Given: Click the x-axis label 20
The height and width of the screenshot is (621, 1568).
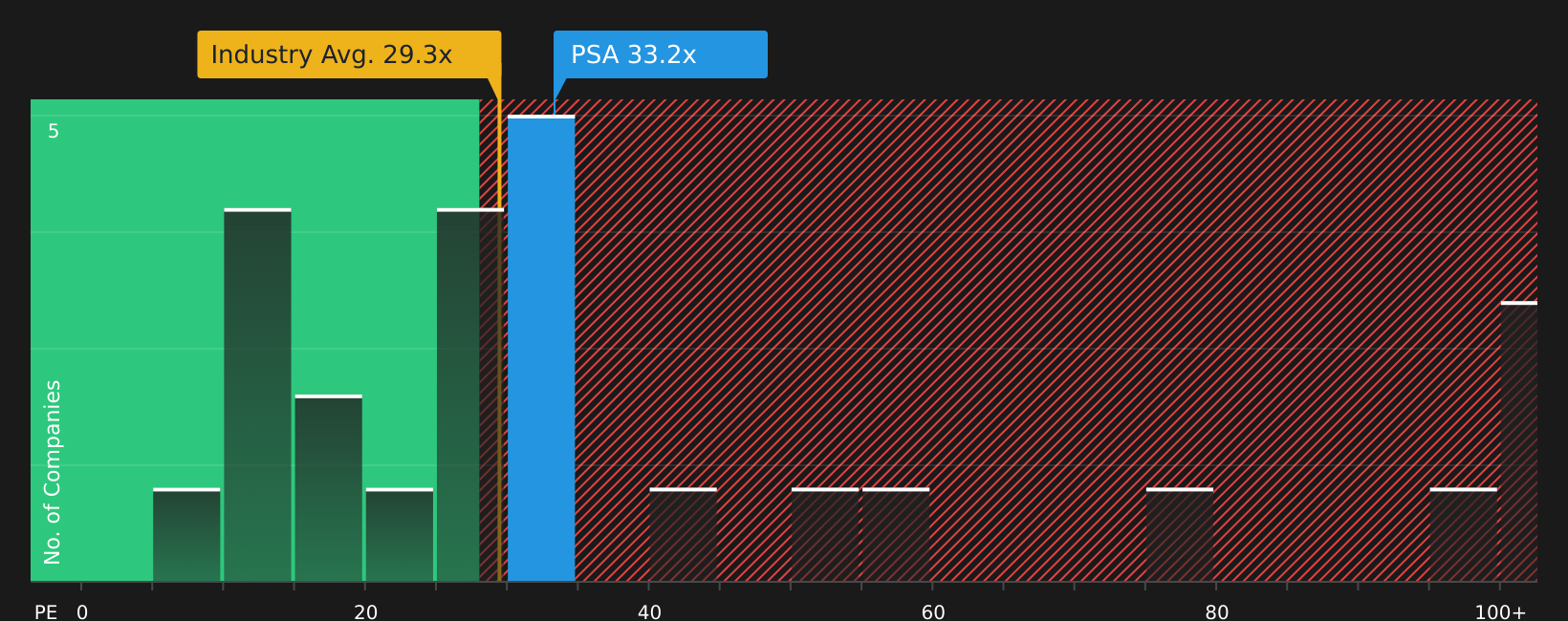Looking at the screenshot, I should pyautogui.click(x=365, y=612).
